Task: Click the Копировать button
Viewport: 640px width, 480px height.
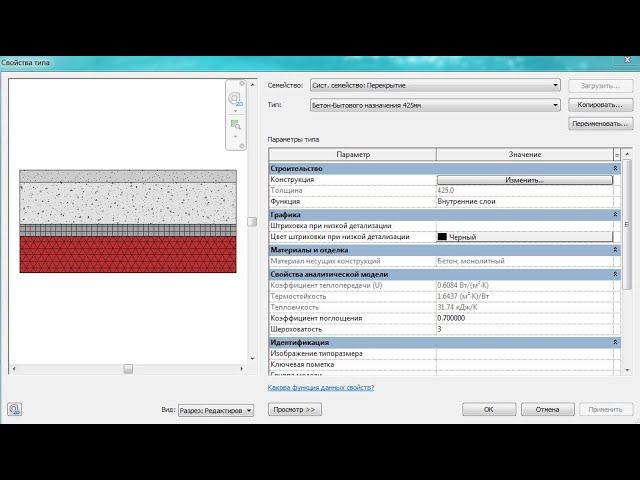Action: tap(600, 105)
